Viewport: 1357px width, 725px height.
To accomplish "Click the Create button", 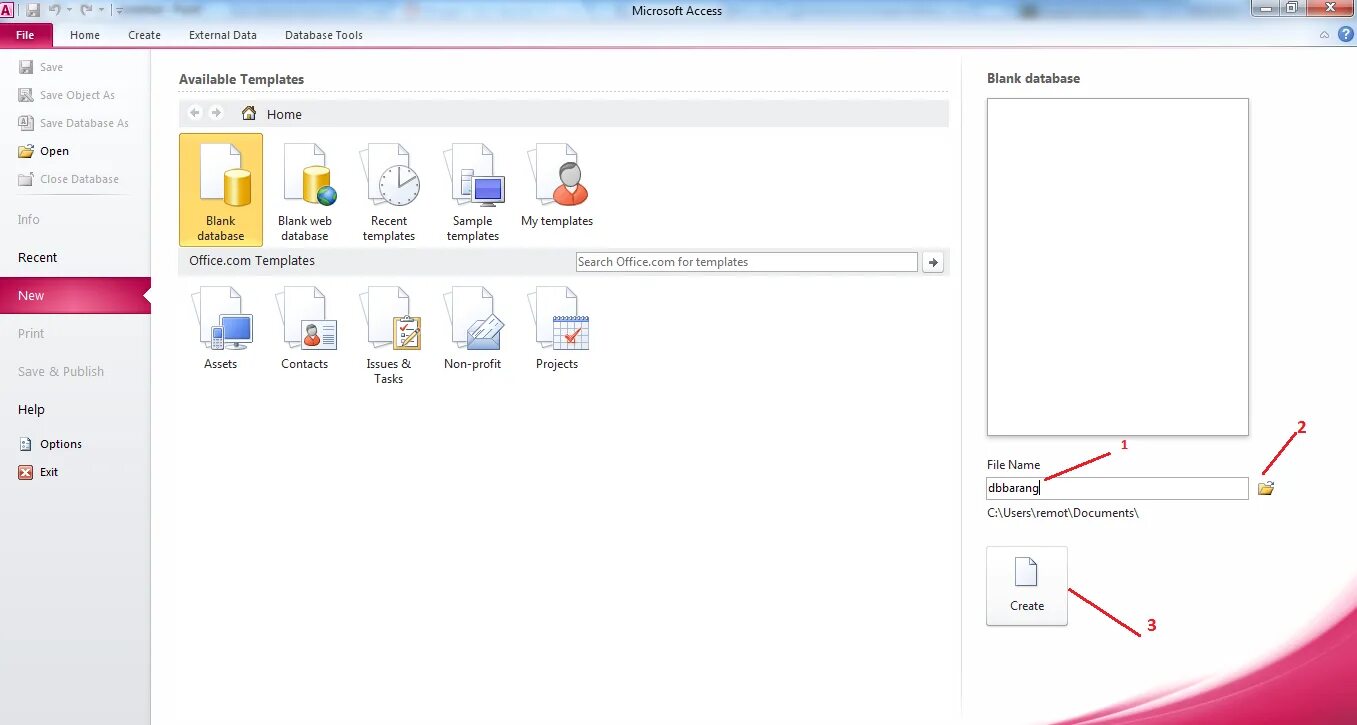I will click(x=1027, y=586).
